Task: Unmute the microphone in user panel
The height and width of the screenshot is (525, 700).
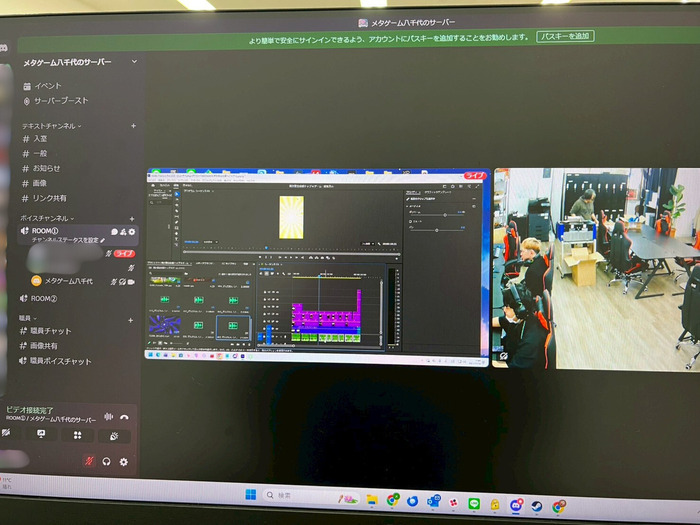Action: [88, 461]
